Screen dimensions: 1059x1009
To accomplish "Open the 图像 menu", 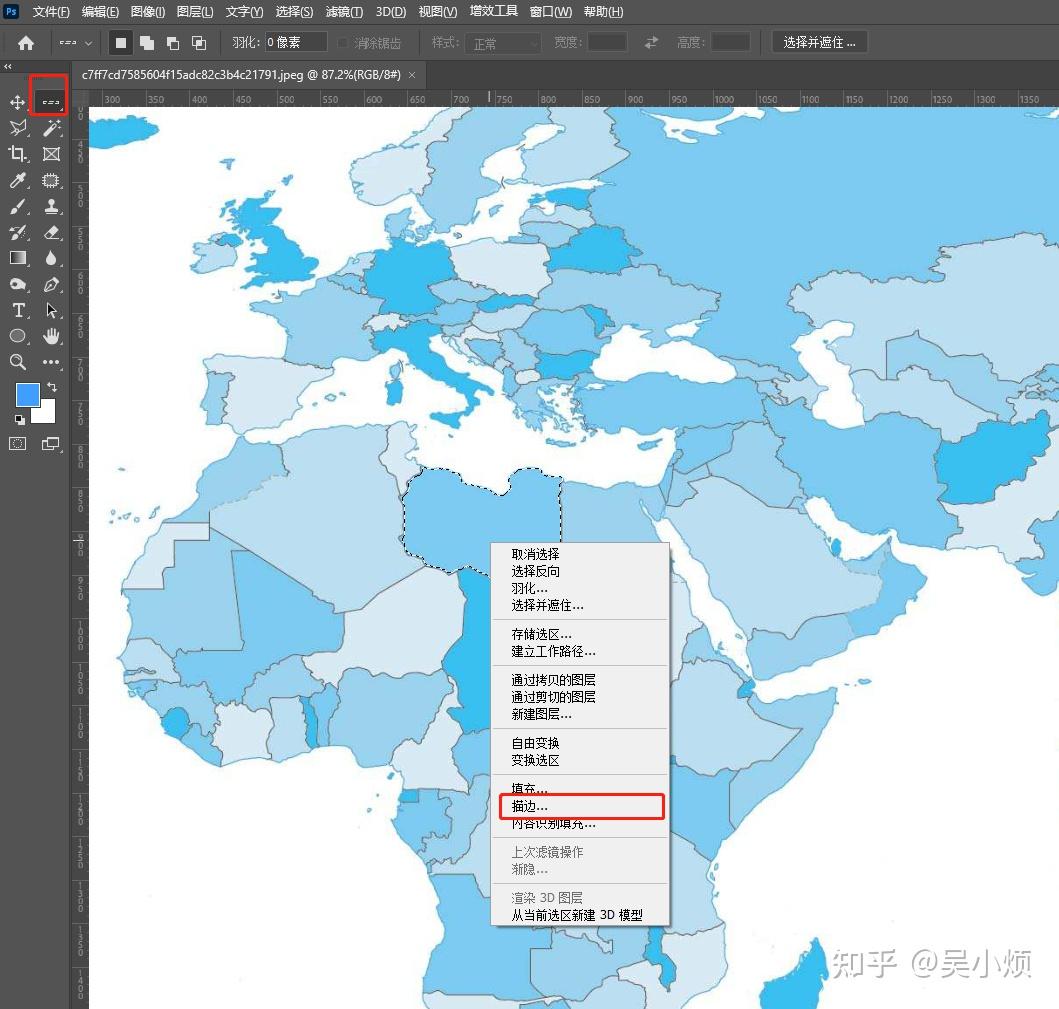I will 147,11.
